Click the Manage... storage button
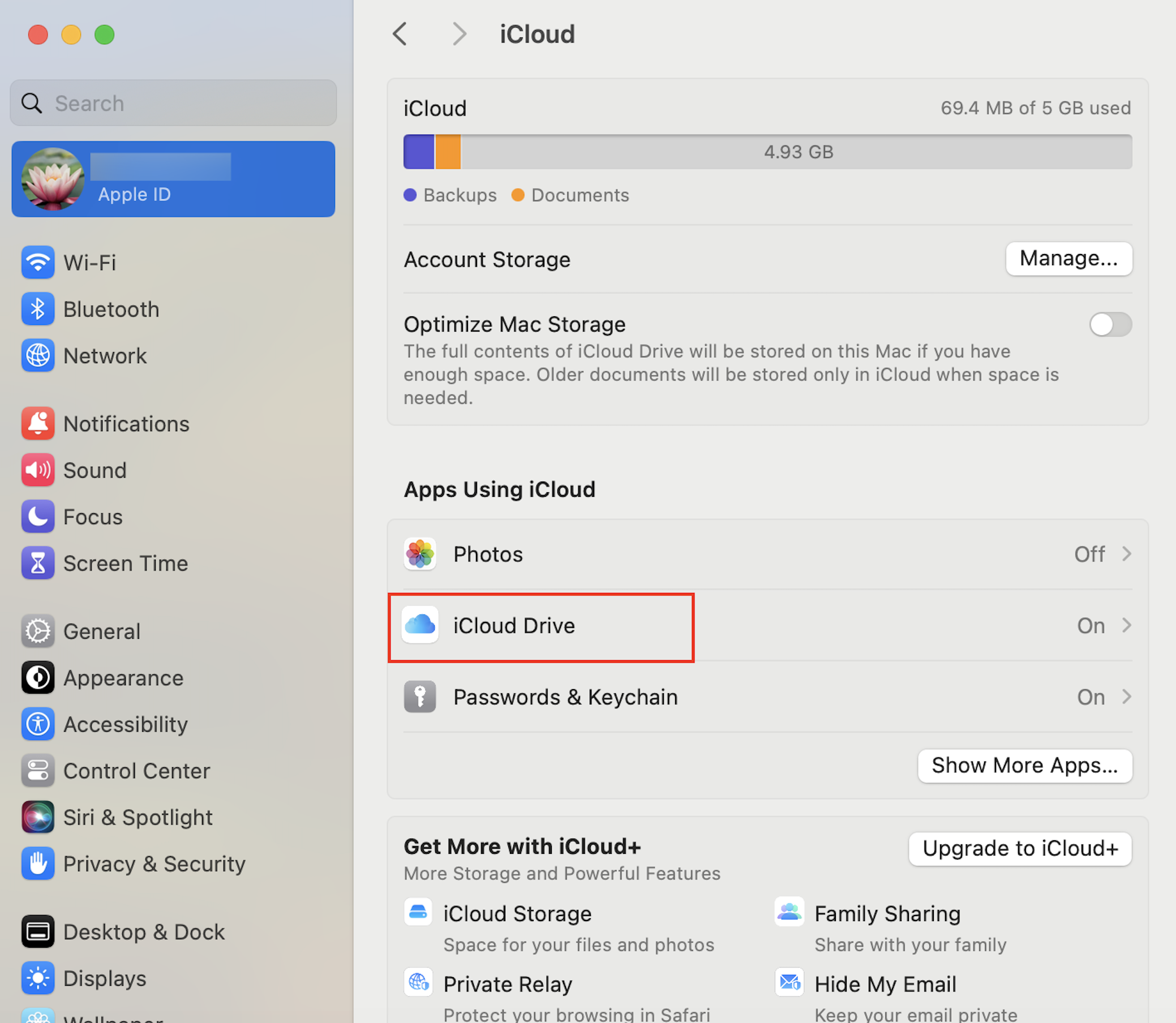Screen dimensions: 1176x1023 (1068, 259)
